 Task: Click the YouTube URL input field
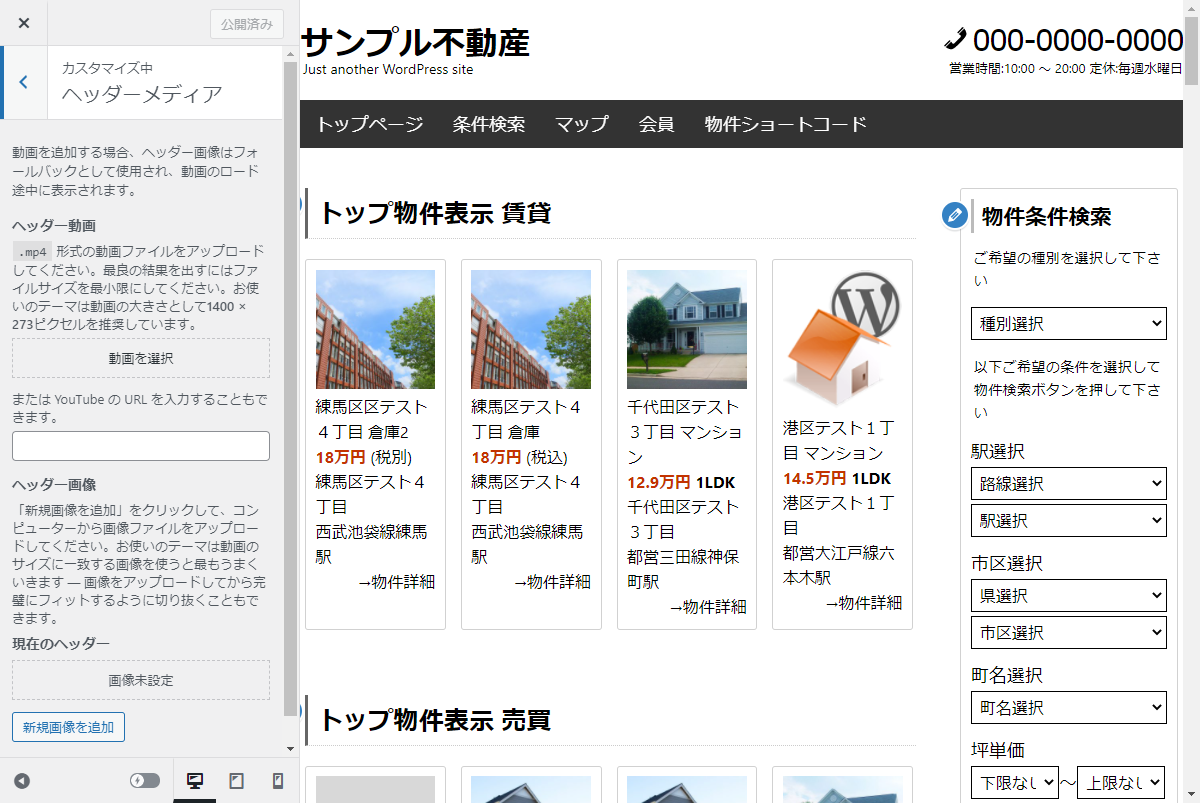pos(141,446)
